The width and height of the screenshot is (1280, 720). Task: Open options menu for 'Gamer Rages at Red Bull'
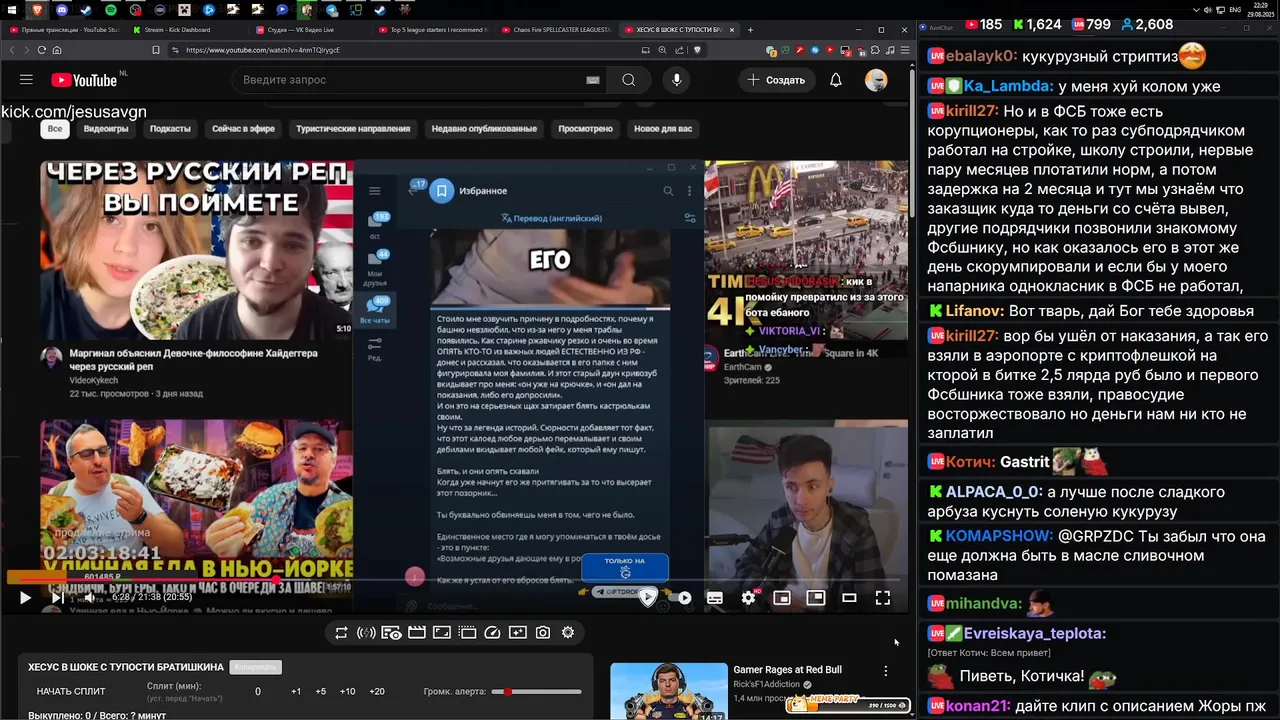[885, 671]
